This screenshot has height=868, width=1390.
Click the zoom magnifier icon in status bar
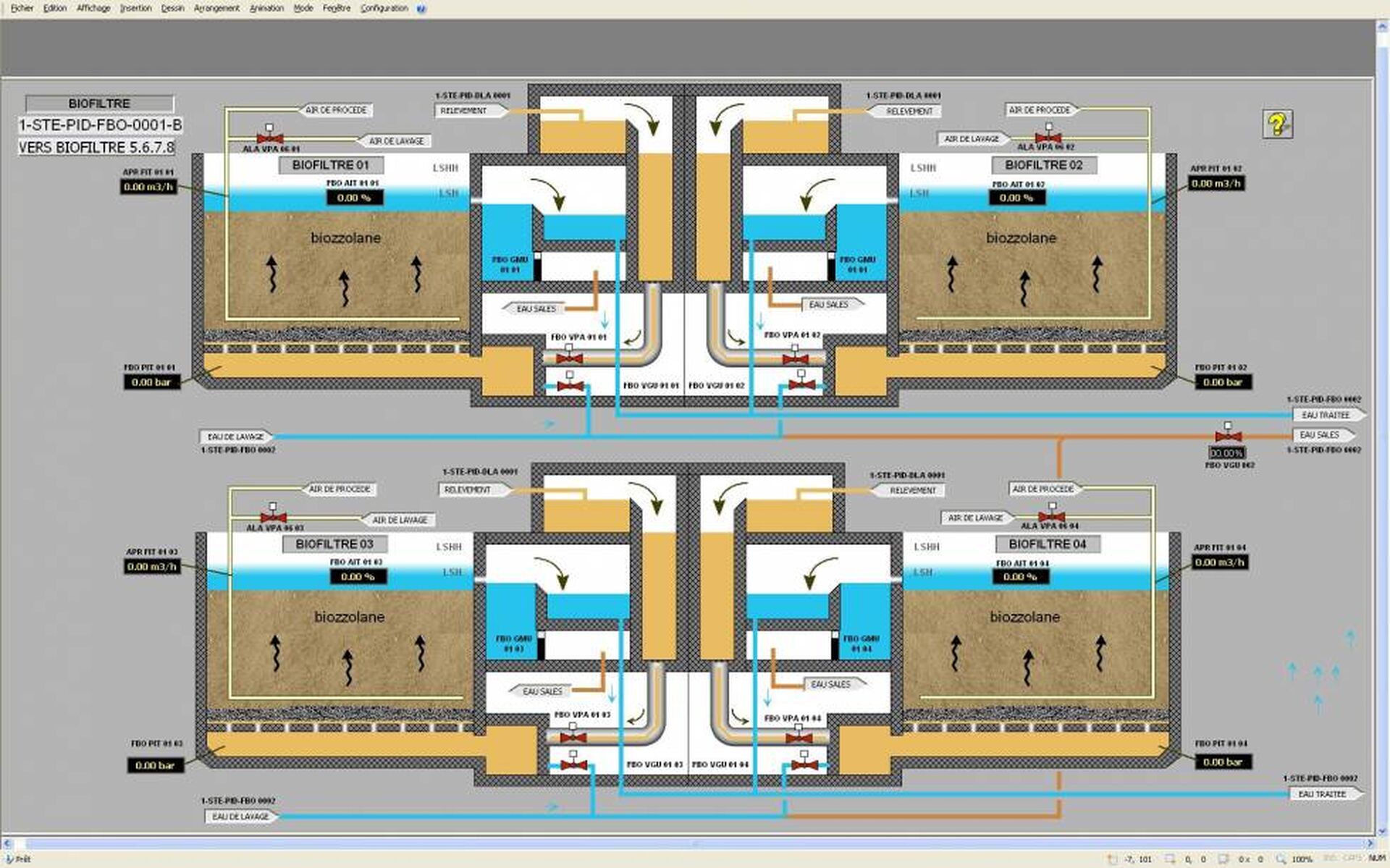(x=1281, y=859)
